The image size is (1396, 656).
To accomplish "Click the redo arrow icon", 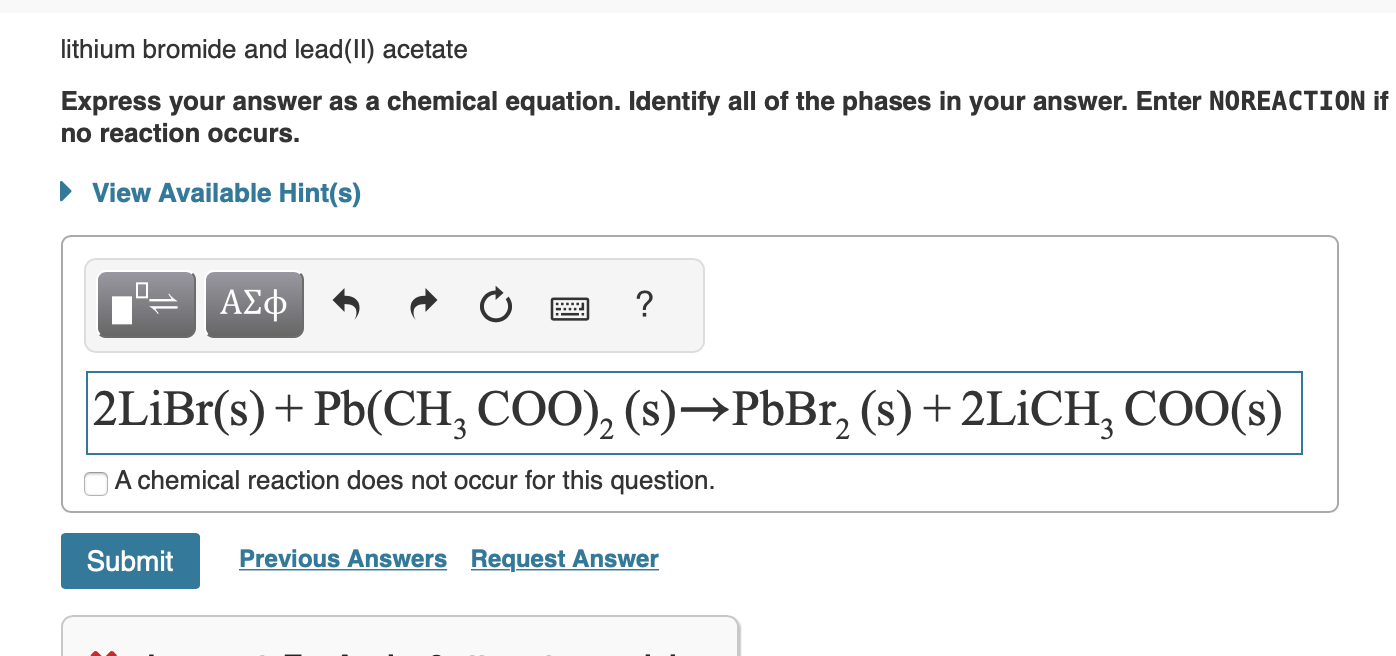I will pos(423,304).
